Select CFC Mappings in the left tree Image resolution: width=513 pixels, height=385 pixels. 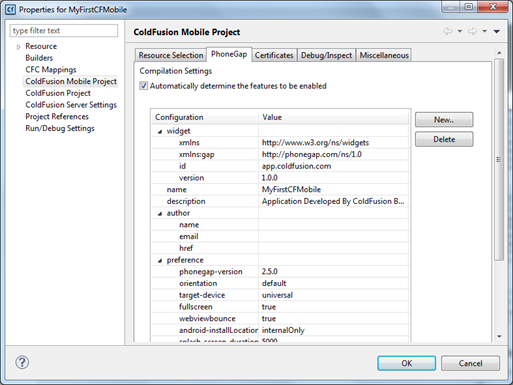click(51, 70)
